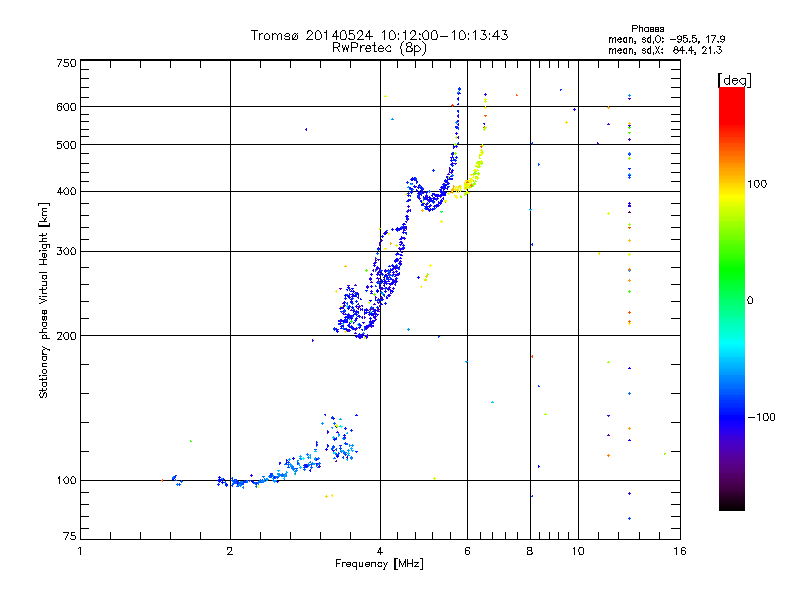Click x-axis tick label "2"

(x=230, y=551)
